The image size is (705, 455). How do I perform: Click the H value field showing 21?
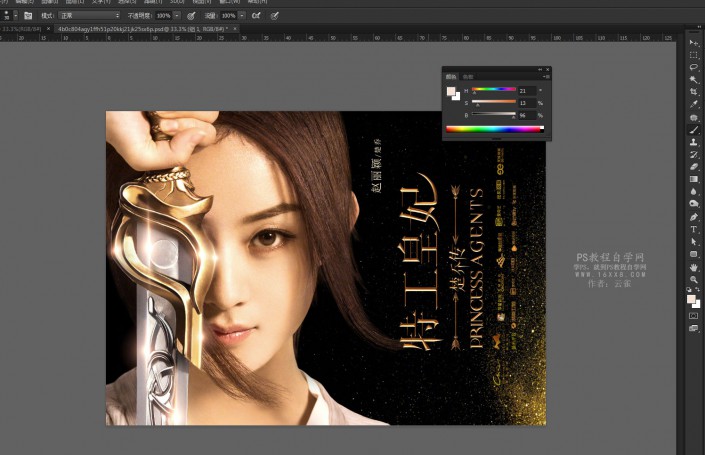[x=527, y=91]
